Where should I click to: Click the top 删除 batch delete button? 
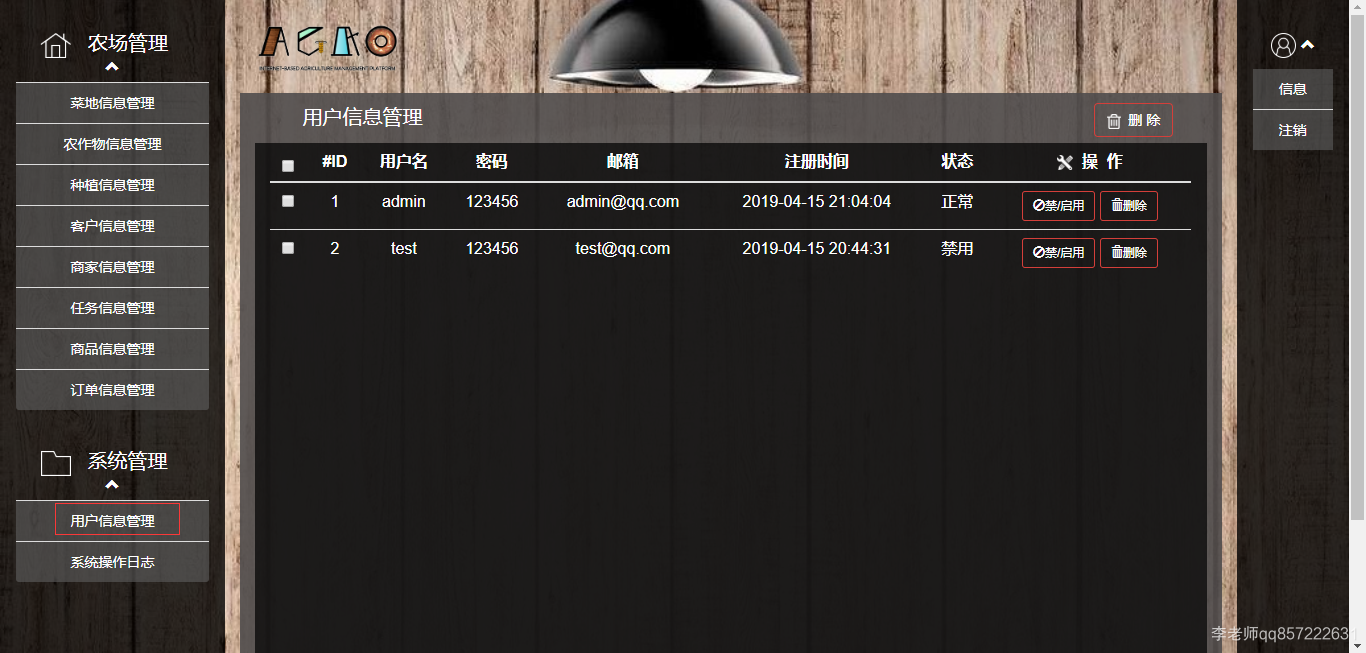tap(1133, 120)
